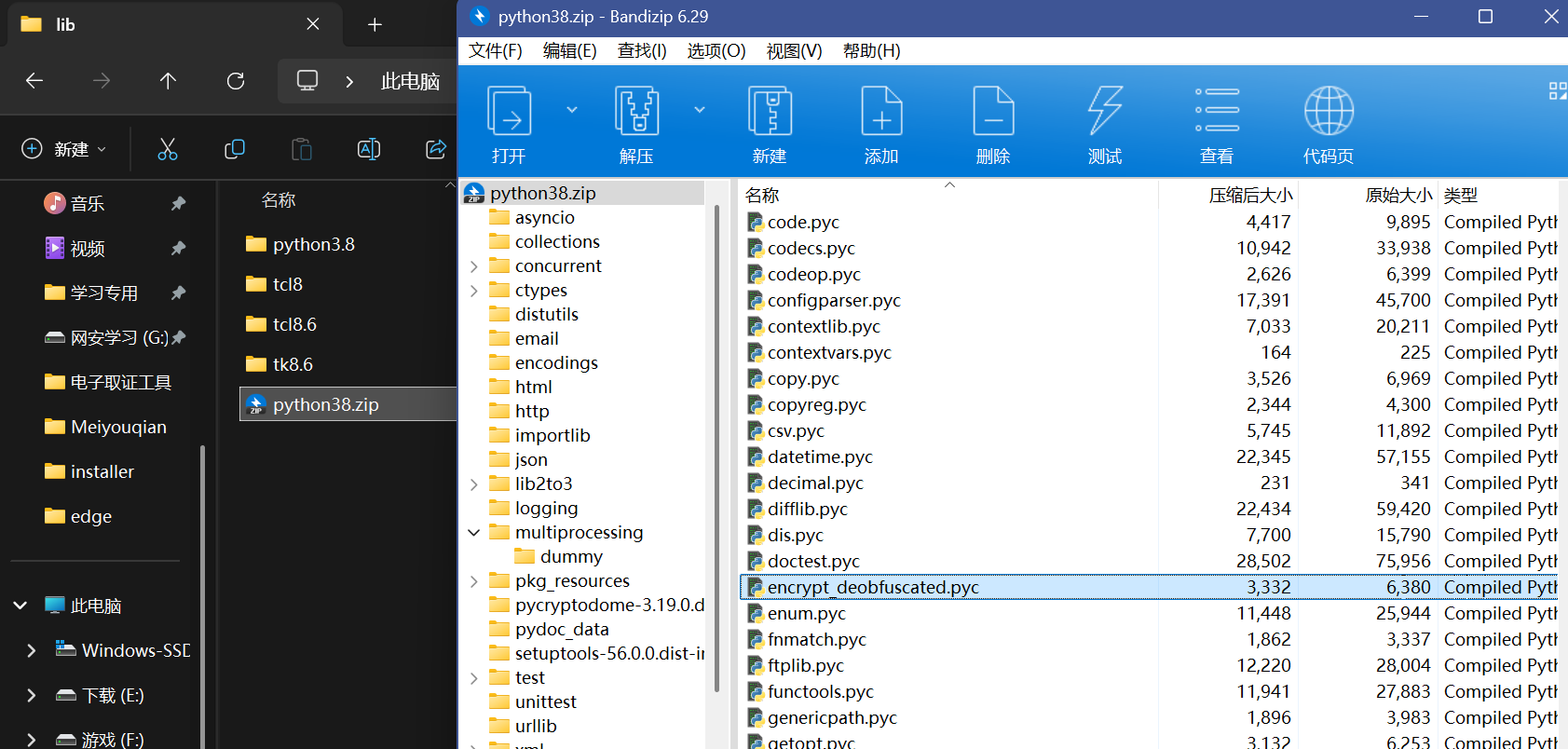
Task: Expand the Windows-SSD drive in sidebar
Action: point(32,650)
